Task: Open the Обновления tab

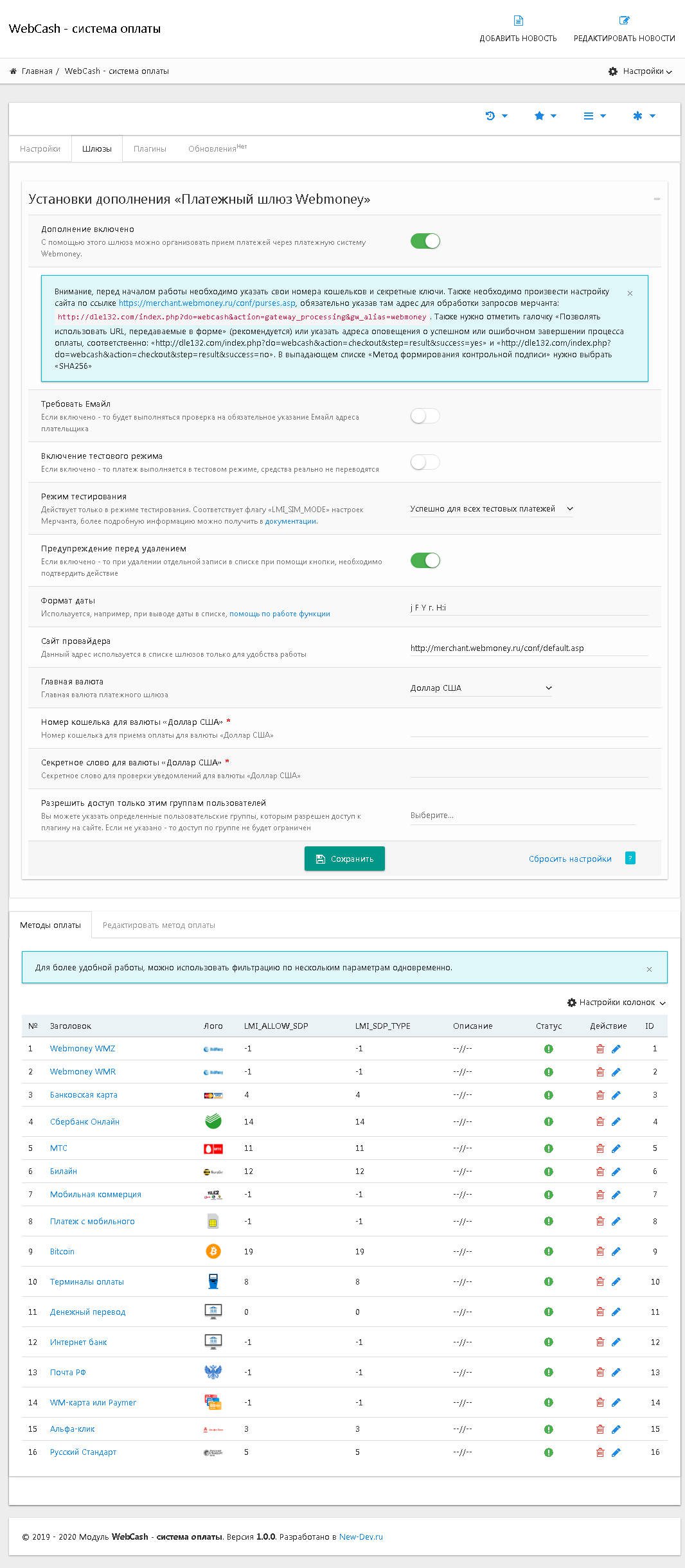Action: tap(217, 148)
